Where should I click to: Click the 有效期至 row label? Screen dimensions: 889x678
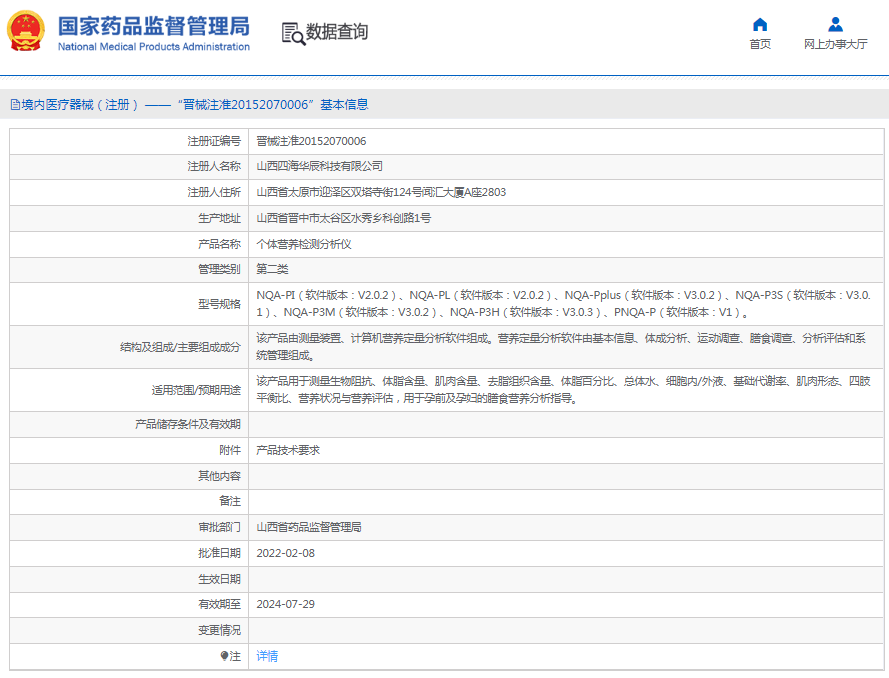219,604
